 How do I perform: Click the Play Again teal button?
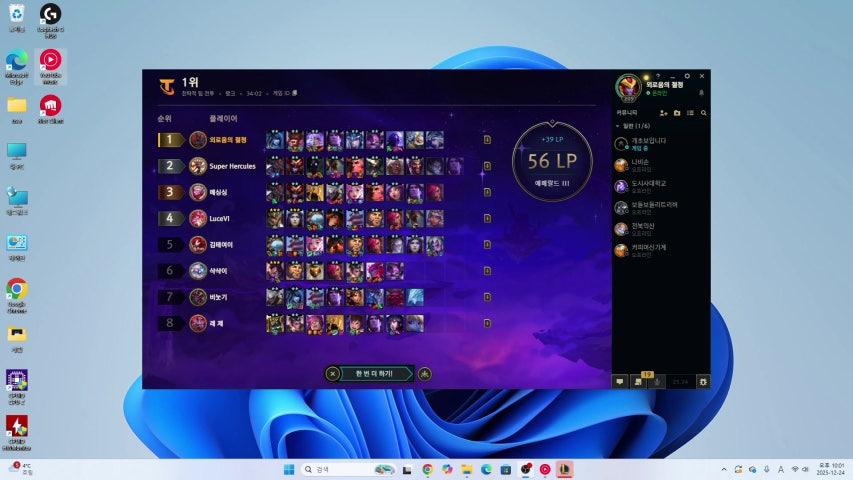point(374,374)
